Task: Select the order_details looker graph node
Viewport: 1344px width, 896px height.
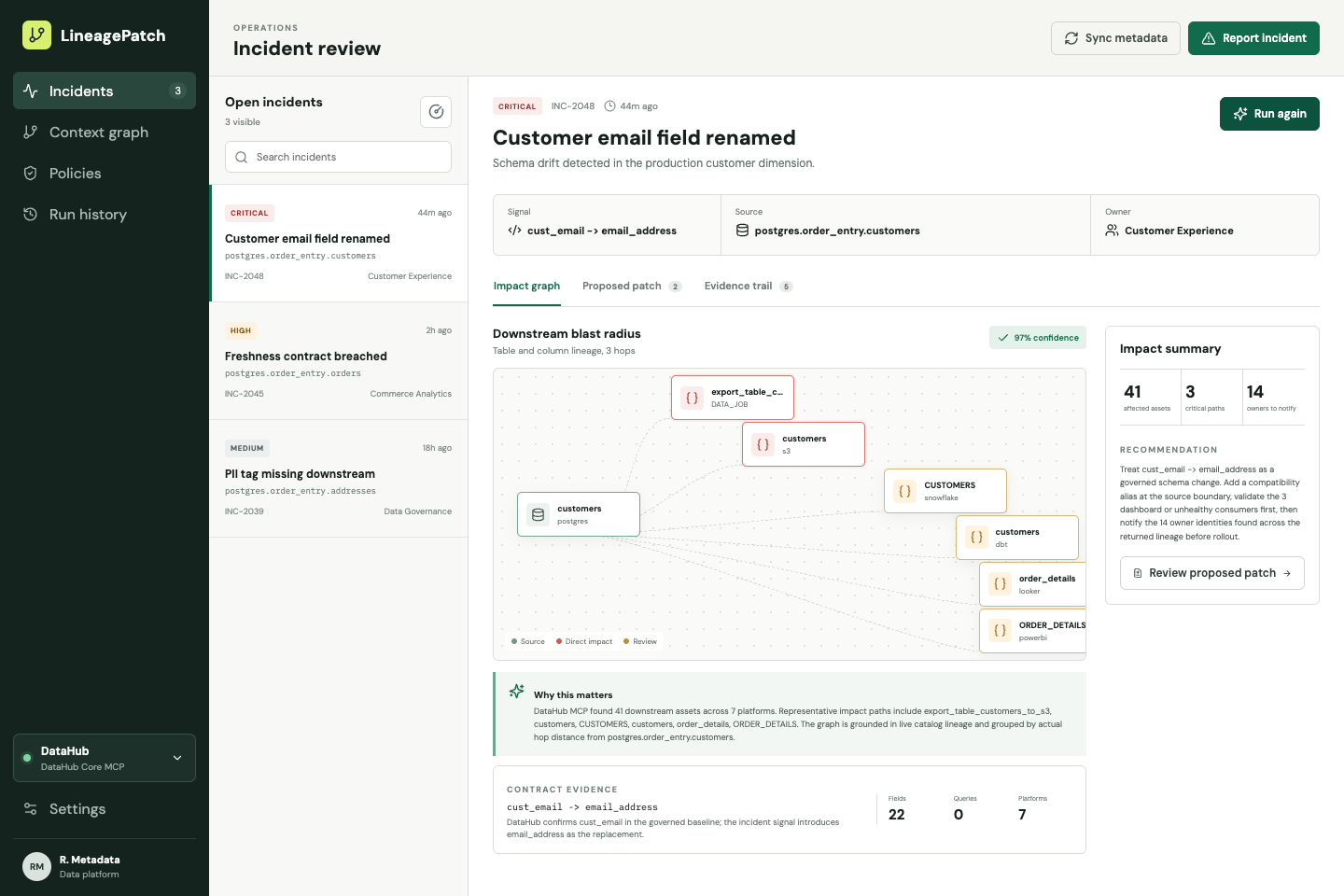Action: [1033, 584]
